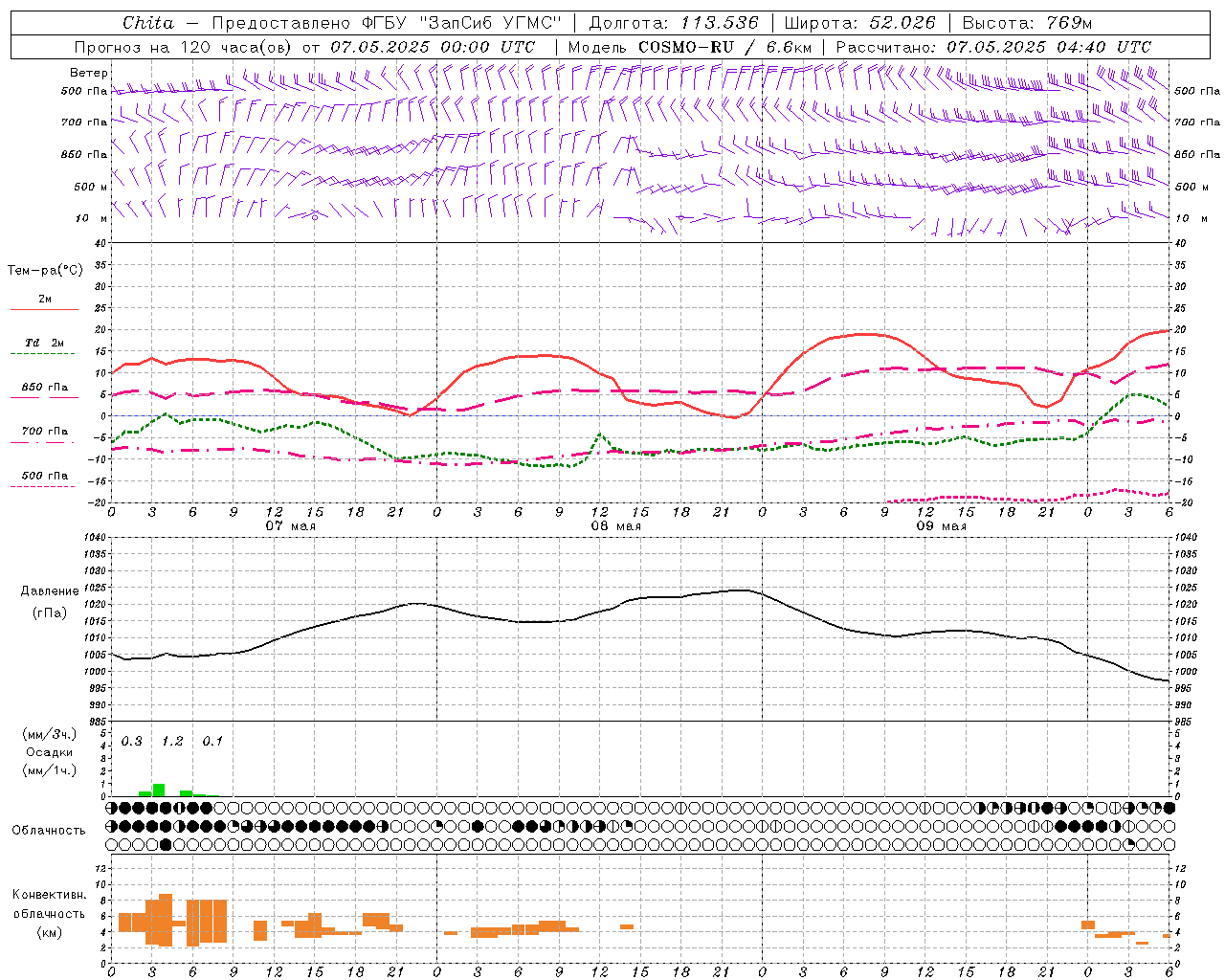Image resolution: width=1225 pixels, height=980 pixels.
Task: Click the Давление pressure panel label
Action: pos(50,591)
